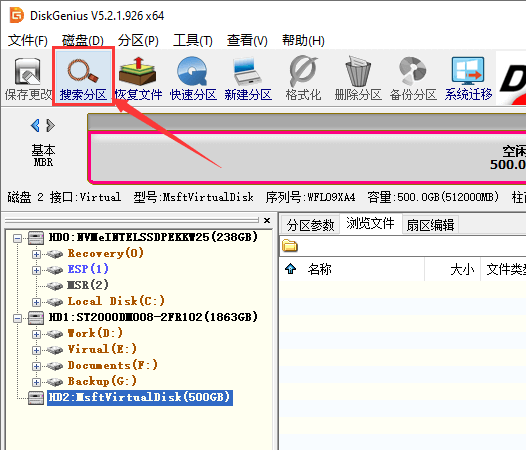
Task: Switch to the 浏览文件 tab
Action: (370, 223)
